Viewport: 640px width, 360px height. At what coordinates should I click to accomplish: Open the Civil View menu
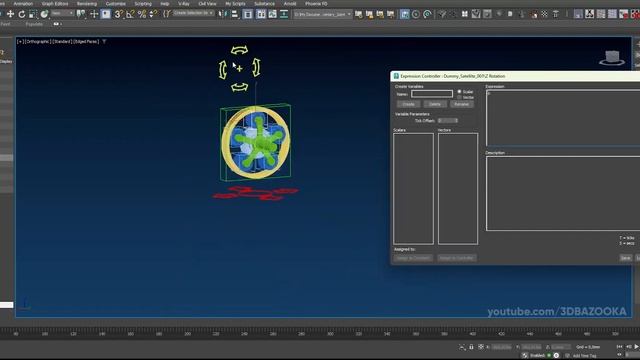pyautogui.click(x=207, y=4)
